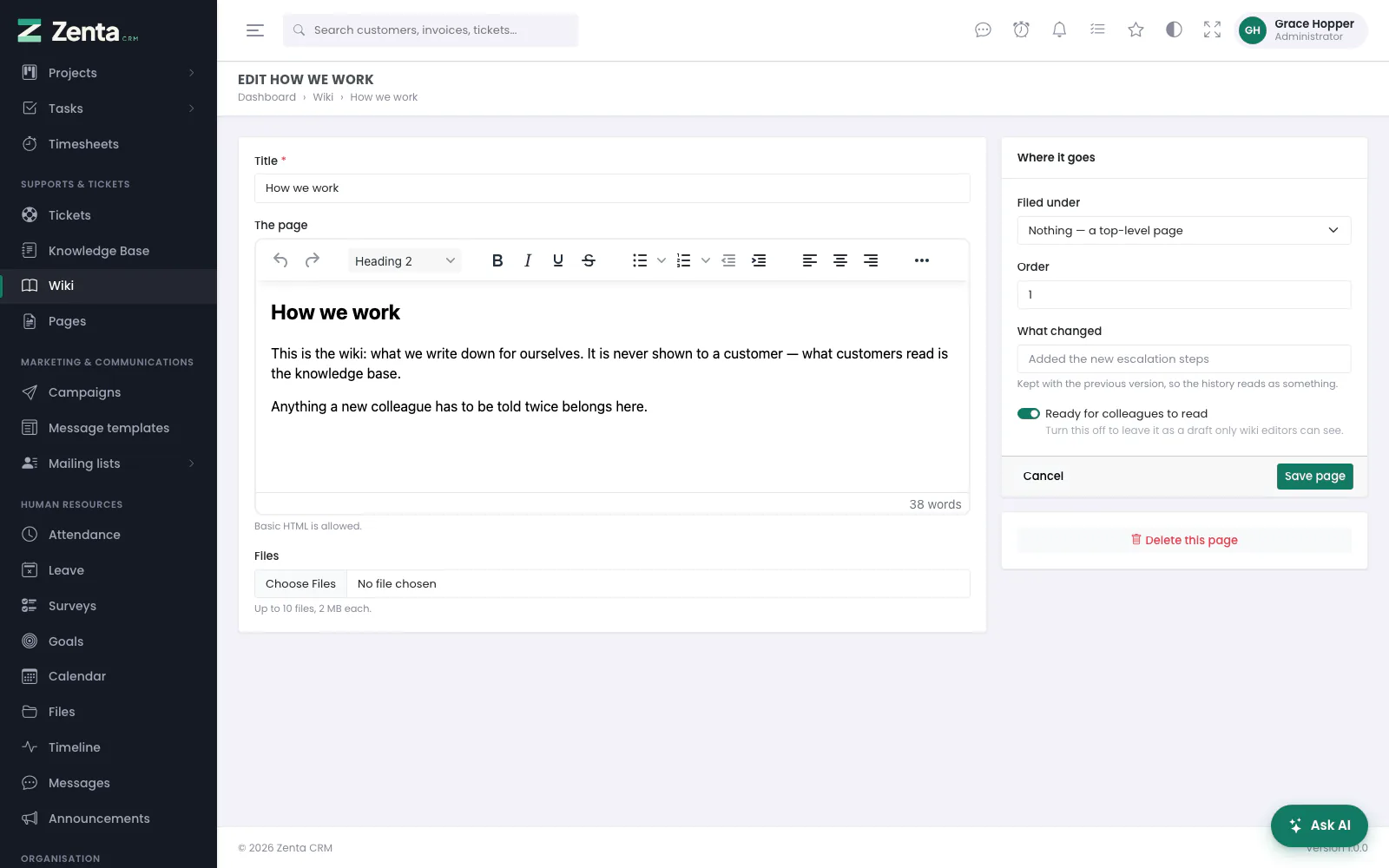This screenshot has width=1389, height=868.
Task: Open the Filed under dropdown
Action: coord(1184,230)
